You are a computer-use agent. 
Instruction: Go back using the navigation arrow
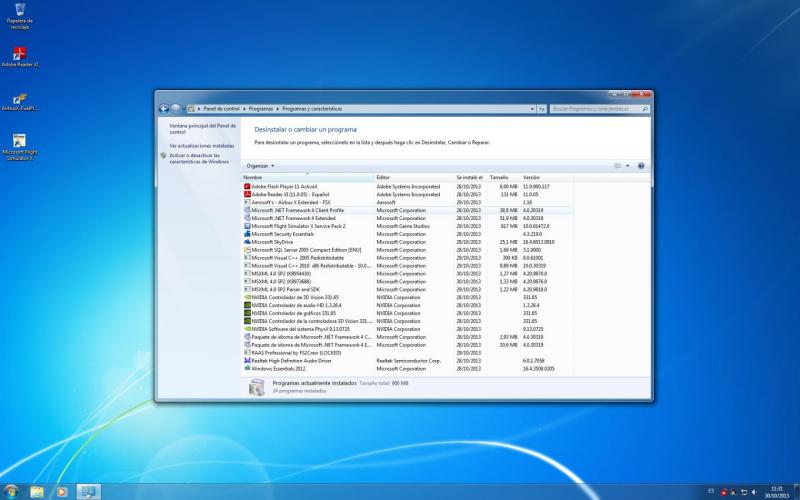[x=164, y=109]
